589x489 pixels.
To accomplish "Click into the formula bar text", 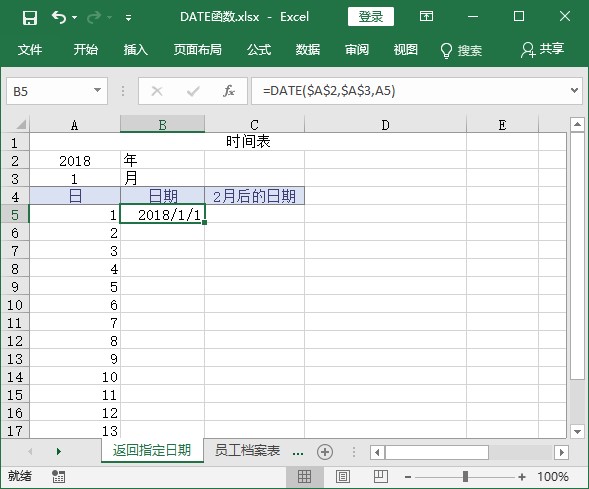I will tap(409, 91).
